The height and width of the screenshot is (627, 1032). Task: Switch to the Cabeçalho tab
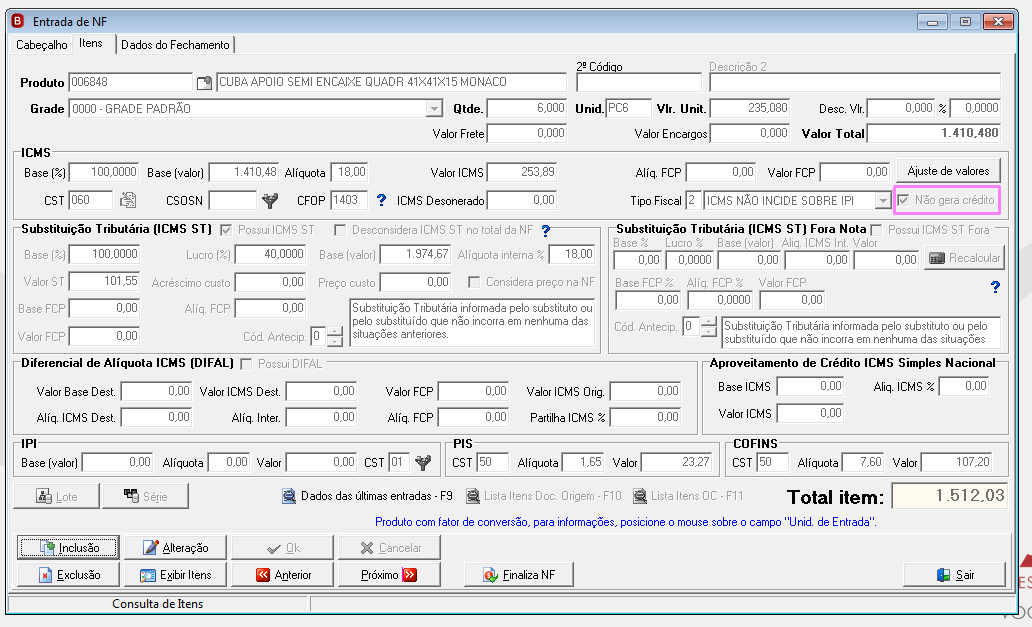[x=41, y=45]
